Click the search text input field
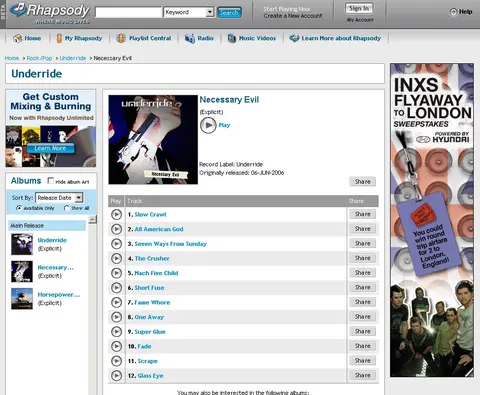 tap(128, 12)
